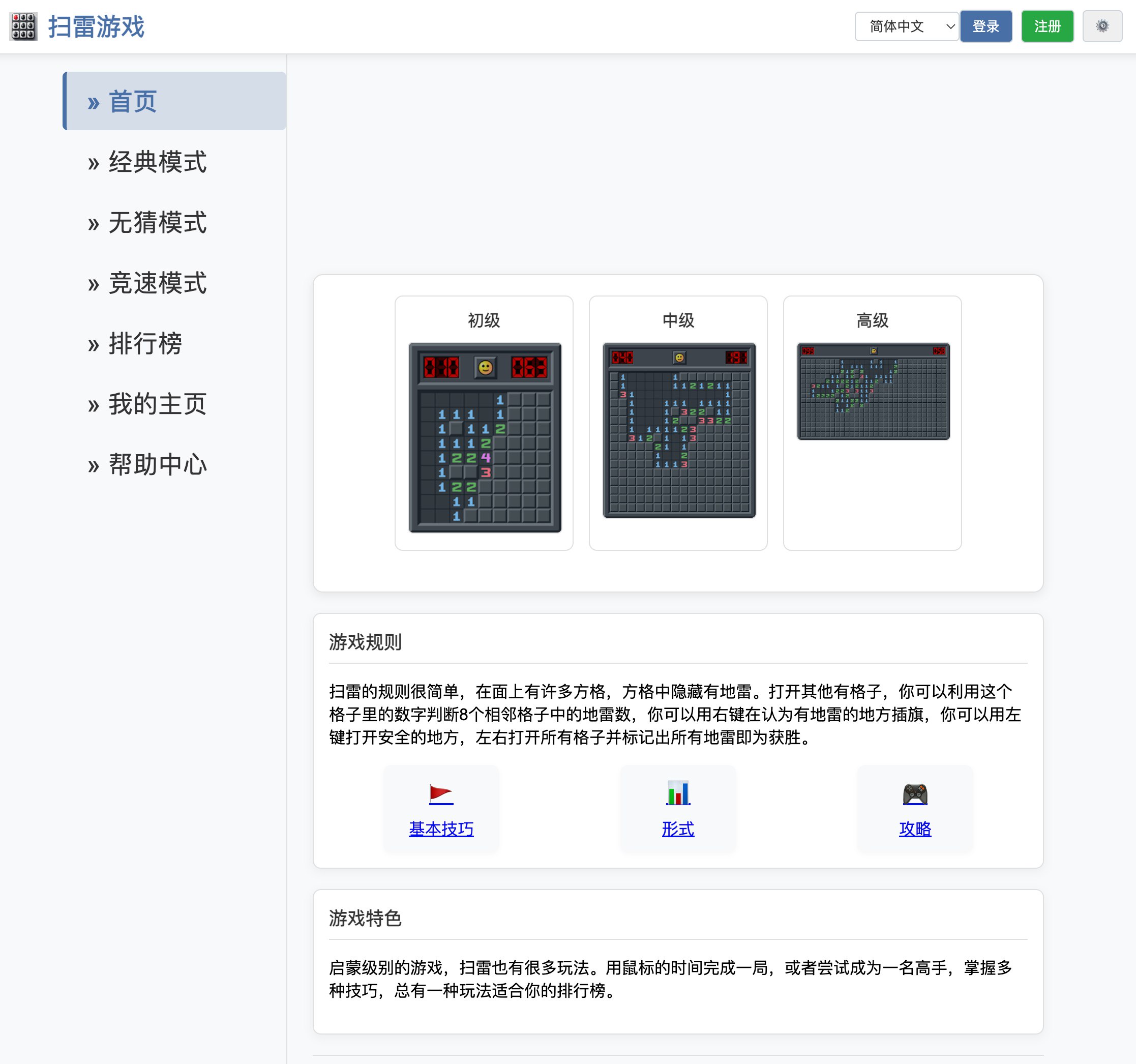Open the 简体中文 language dropdown
This screenshot has height=1064, width=1136.
[906, 26]
